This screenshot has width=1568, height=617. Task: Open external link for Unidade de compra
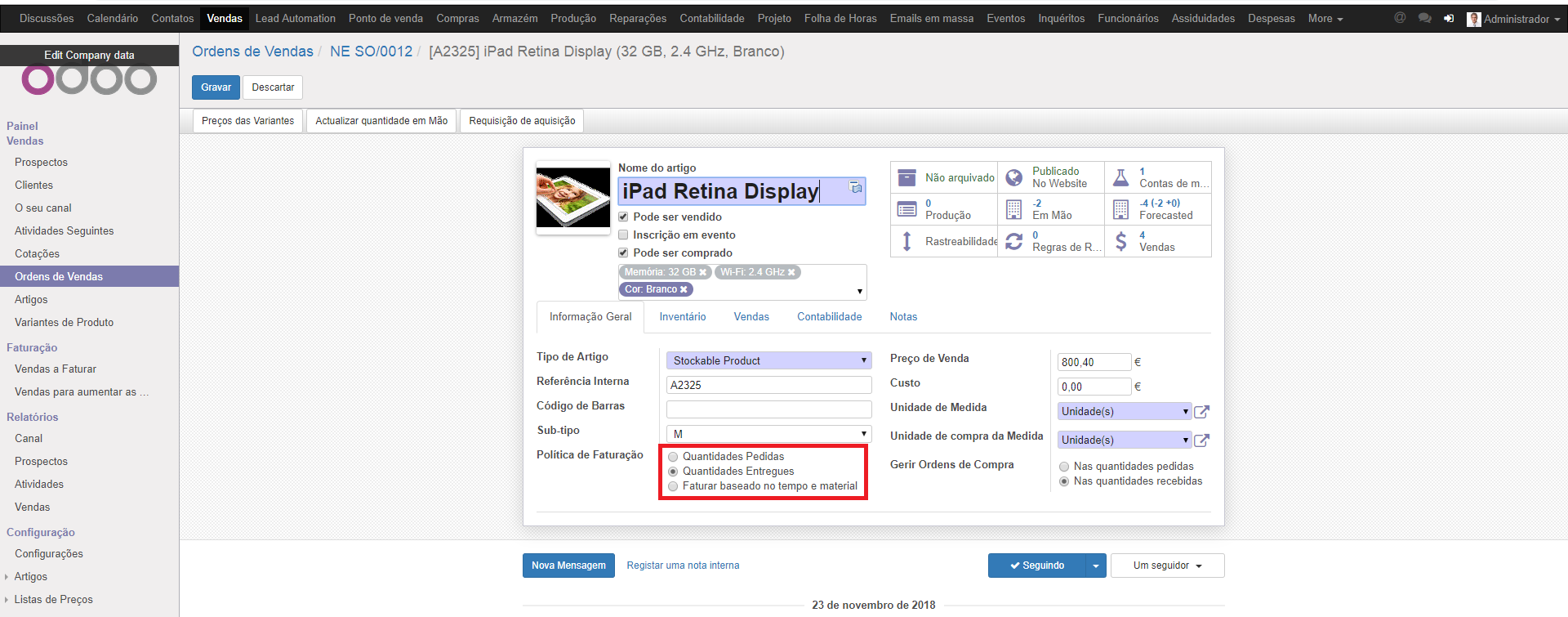(1201, 440)
